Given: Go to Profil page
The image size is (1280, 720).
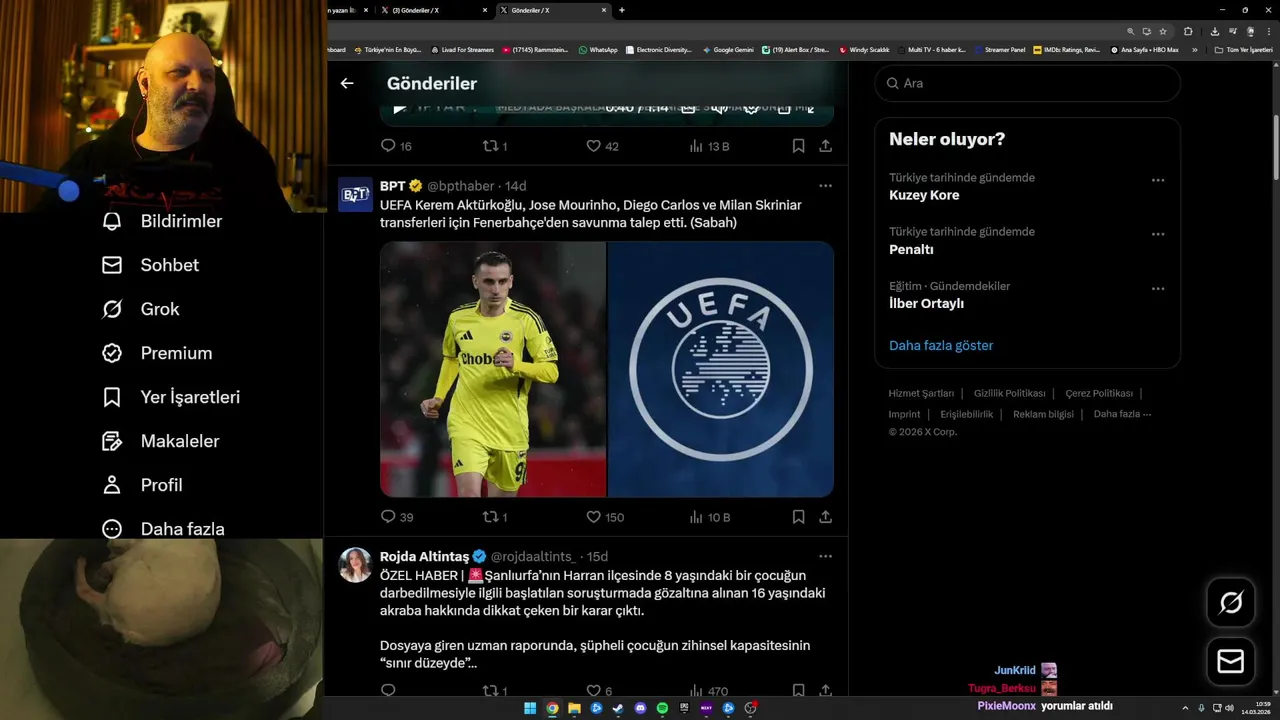Looking at the screenshot, I should 141,485.
